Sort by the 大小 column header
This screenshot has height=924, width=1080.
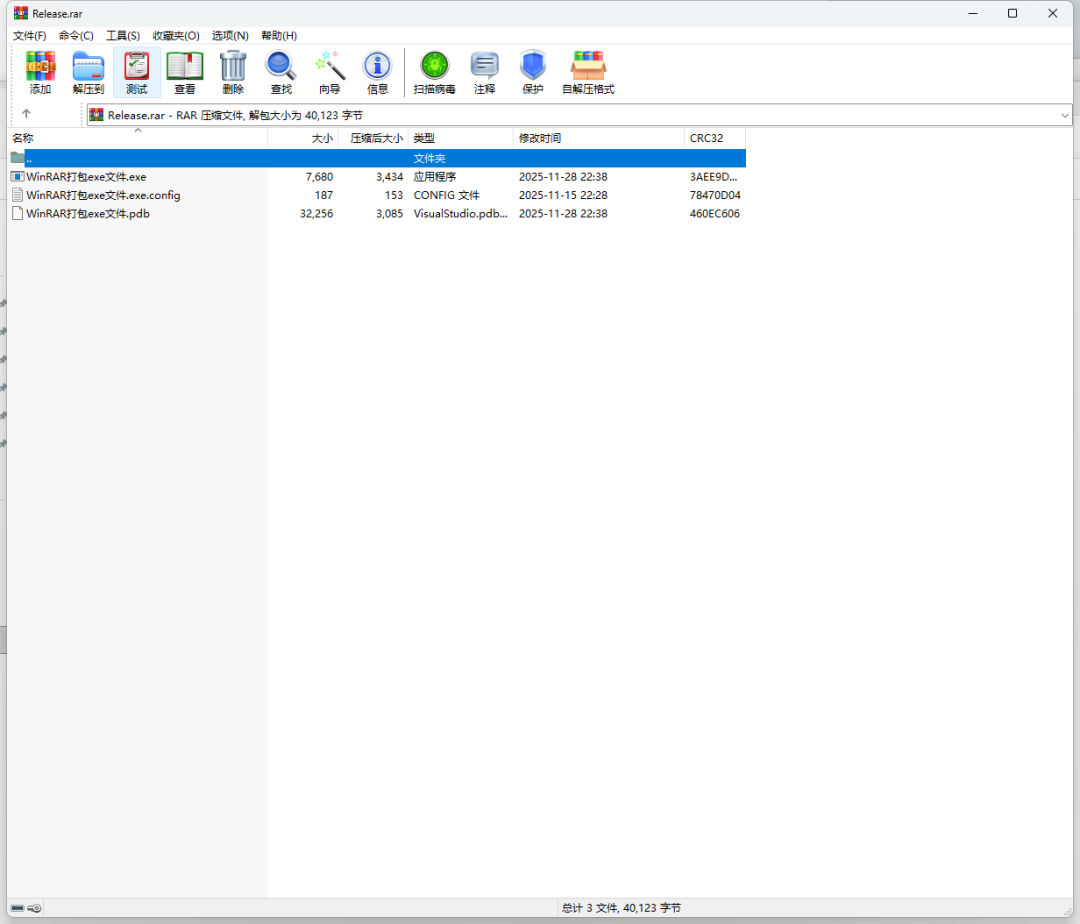(x=303, y=138)
